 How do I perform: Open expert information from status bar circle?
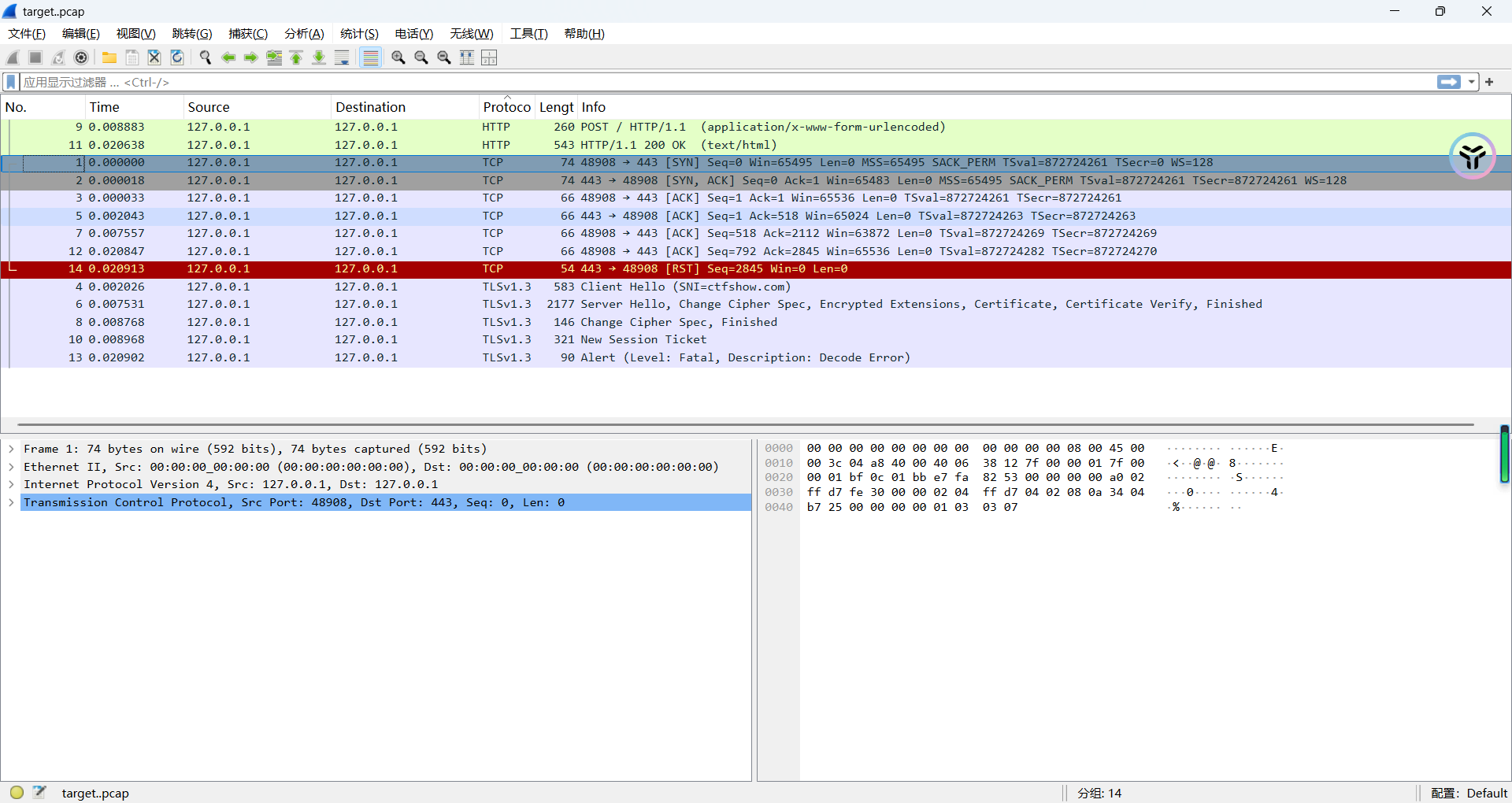click(17, 793)
